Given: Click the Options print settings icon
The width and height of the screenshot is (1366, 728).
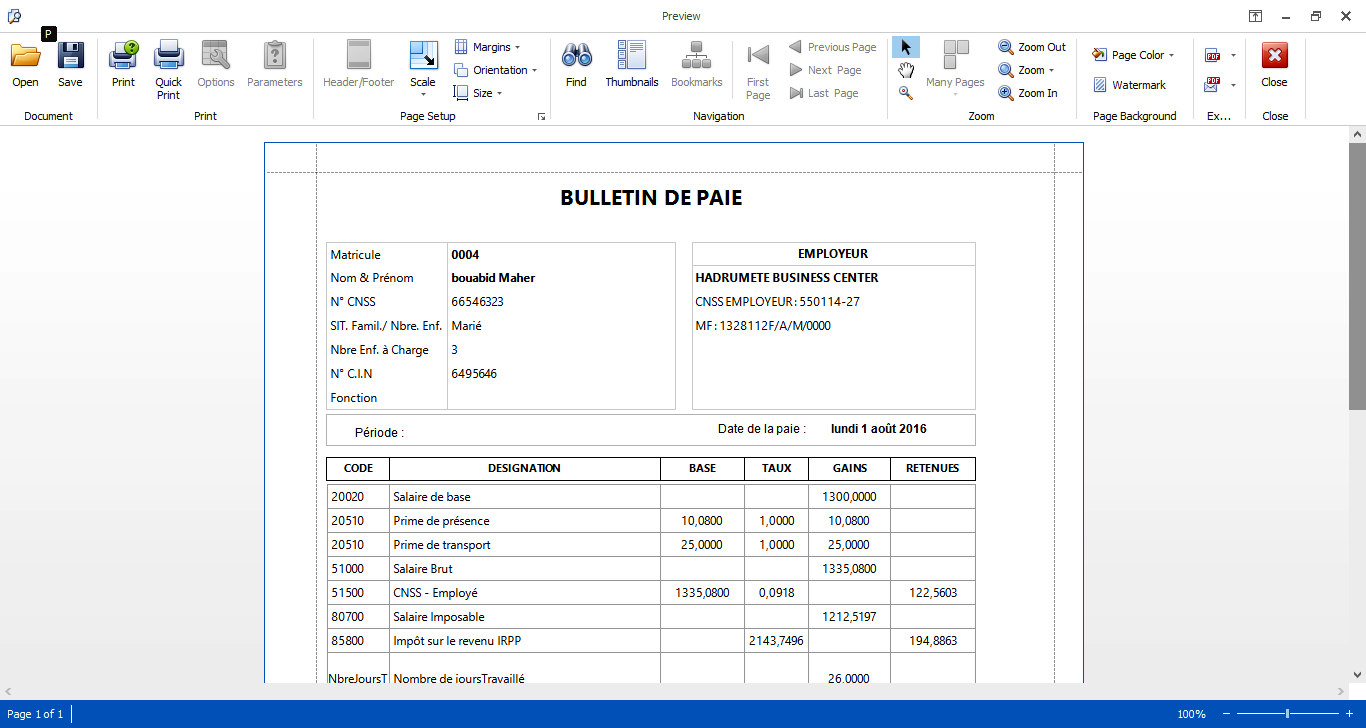Looking at the screenshot, I should point(216,65).
